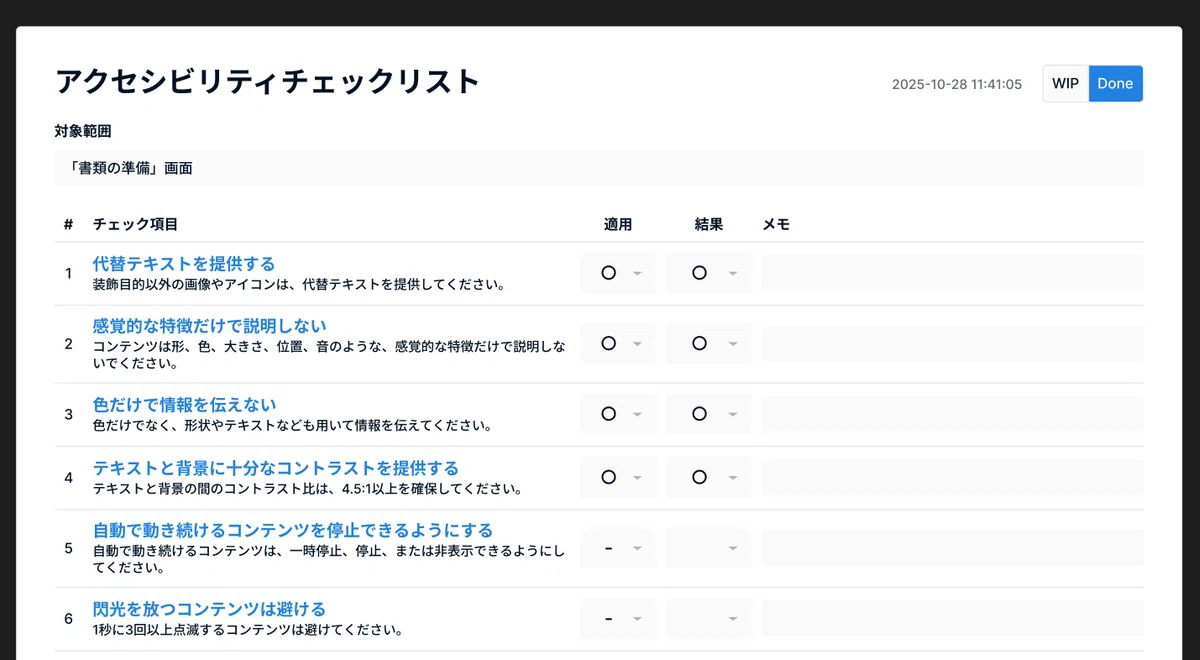Open link 閃光を放つコンテンツは避ける

[x=209, y=609]
